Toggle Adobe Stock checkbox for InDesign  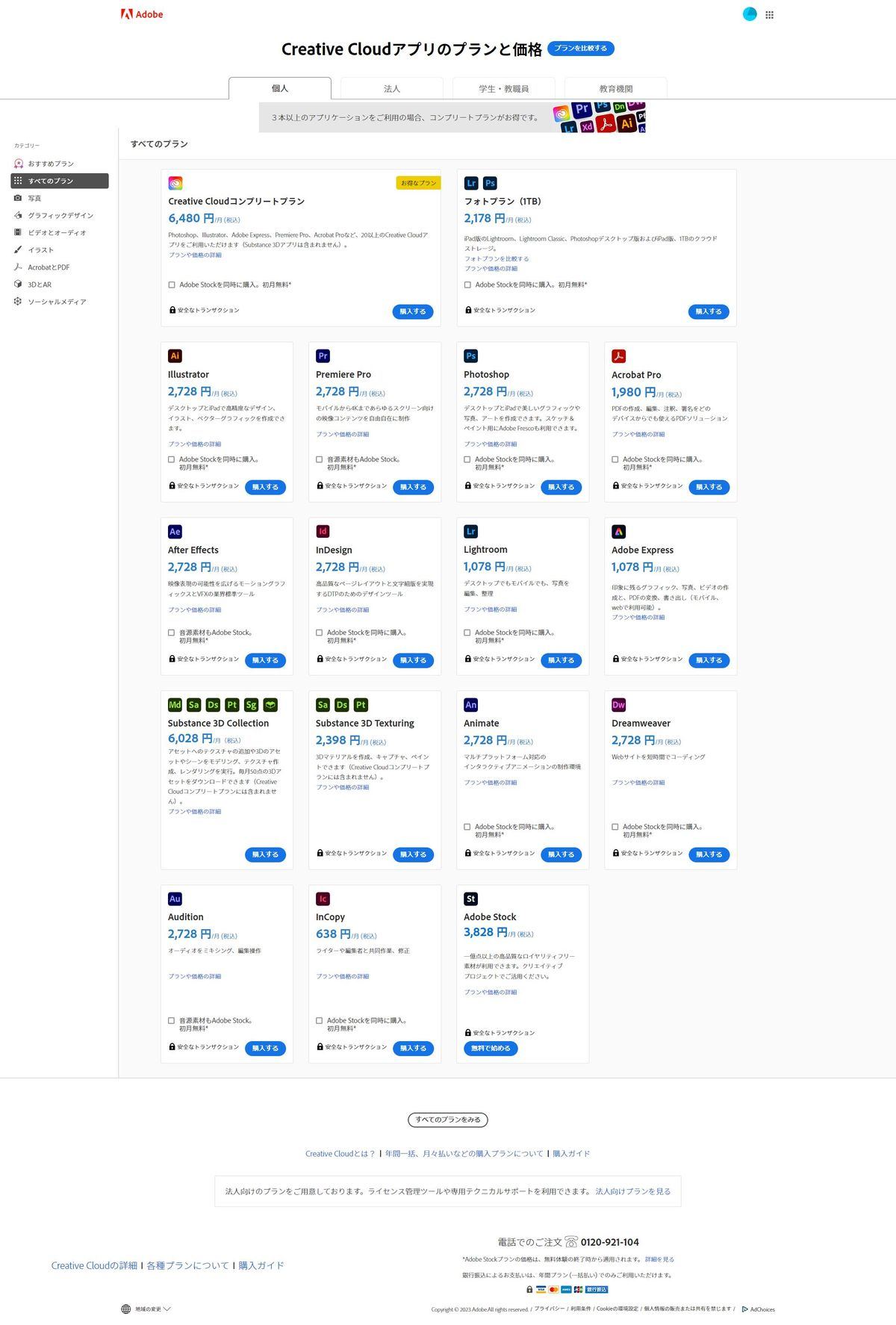tap(319, 633)
